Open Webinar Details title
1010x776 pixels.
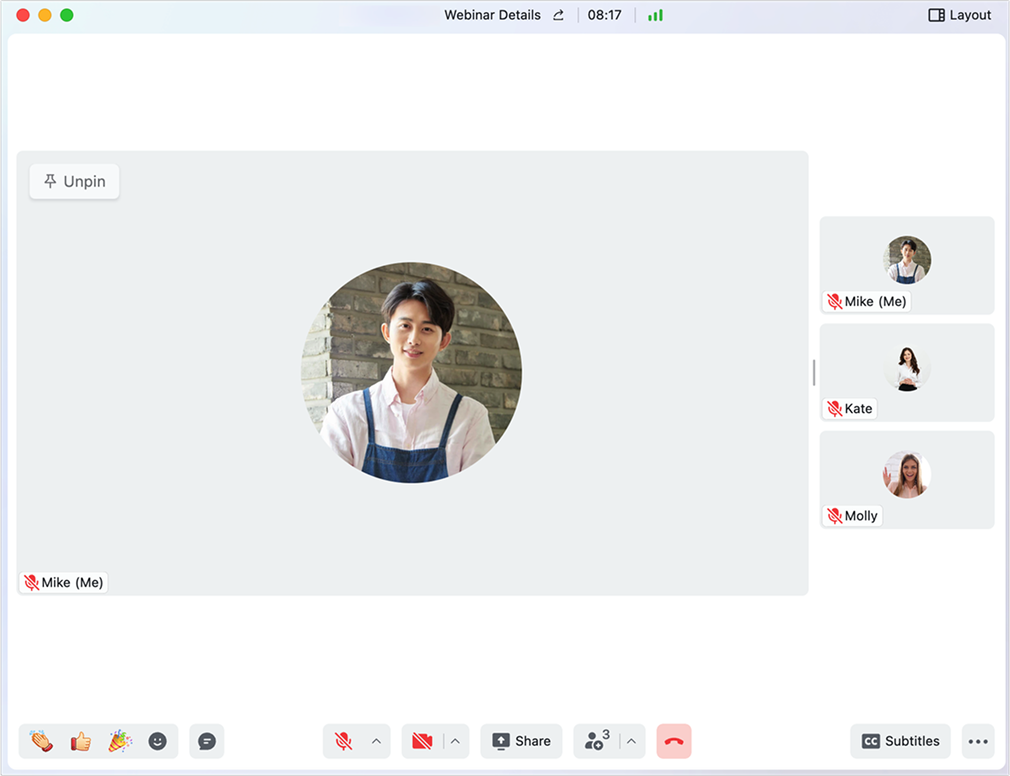pyautogui.click(x=492, y=15)
